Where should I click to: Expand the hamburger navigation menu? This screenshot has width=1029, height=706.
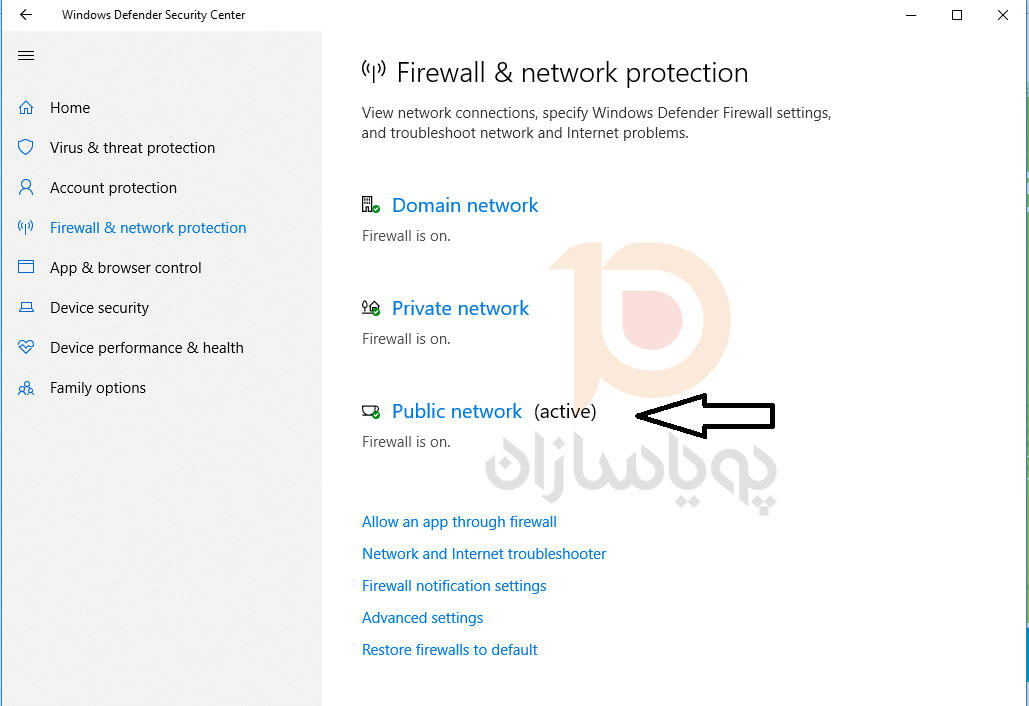pyautogui.click(x=26, y=56)
